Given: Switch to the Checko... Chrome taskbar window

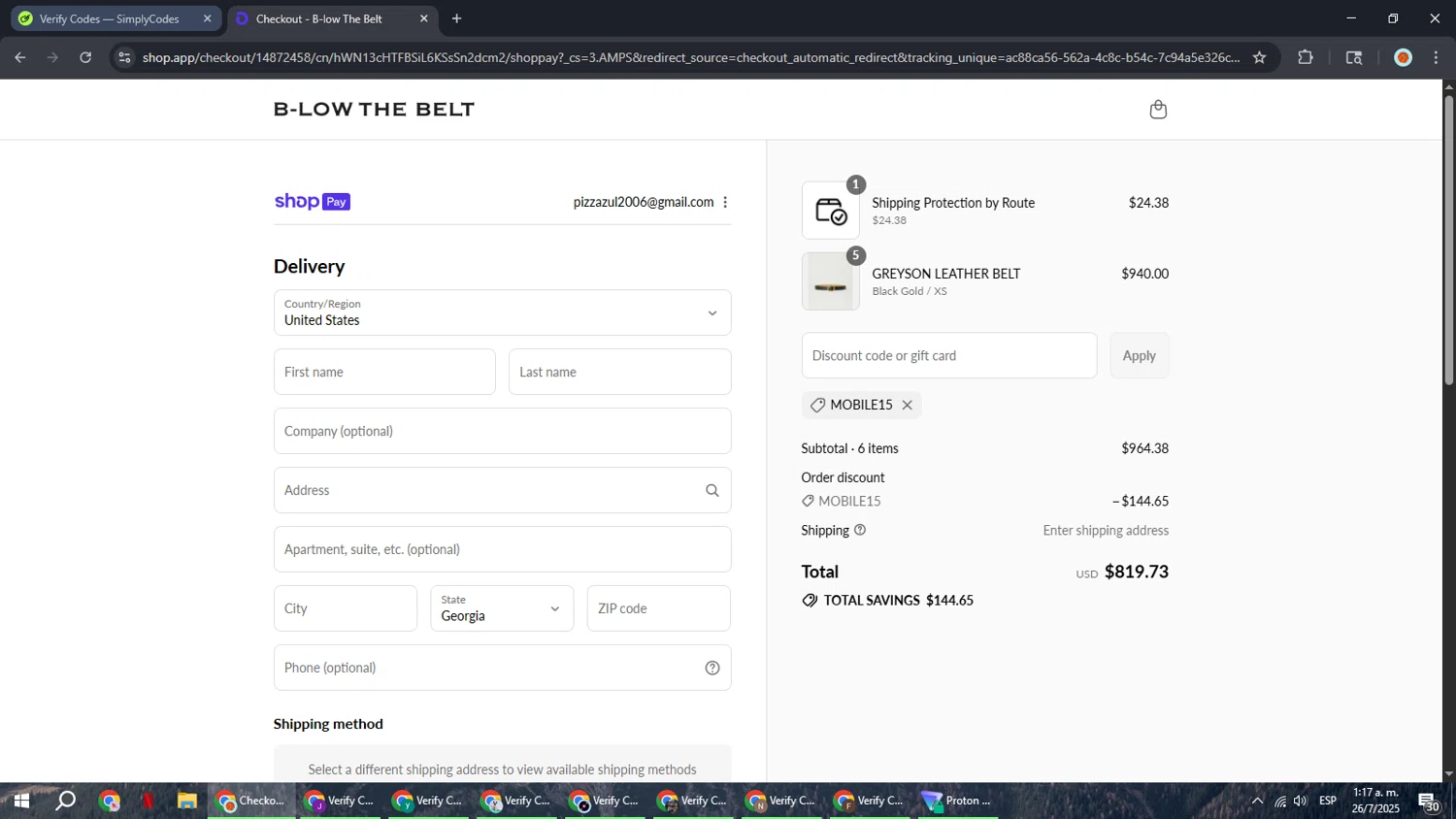Looking at the screenshot, I should click(252, 801).
